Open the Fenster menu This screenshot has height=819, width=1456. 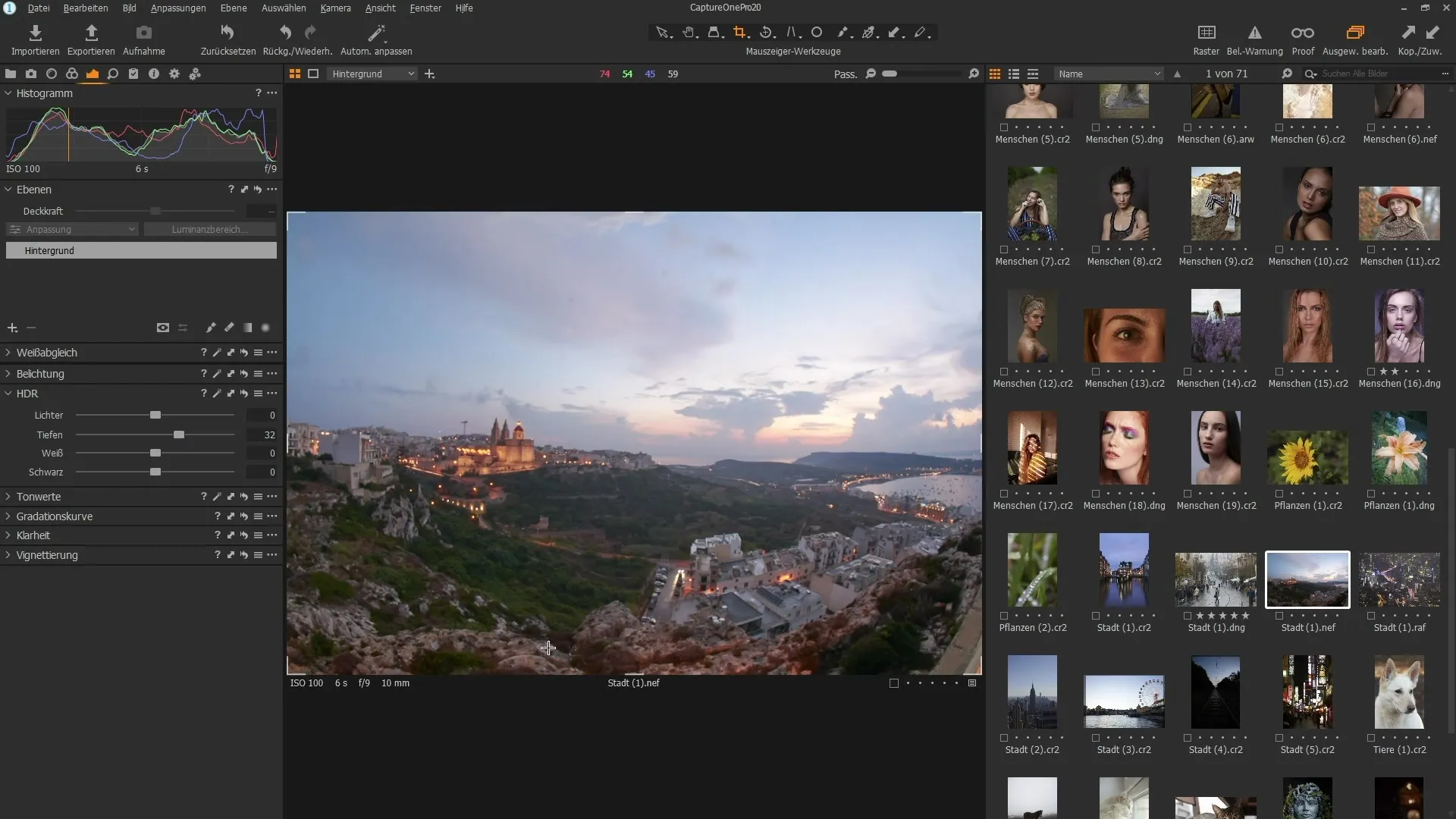pyautogui.click(x=425, y=8)
